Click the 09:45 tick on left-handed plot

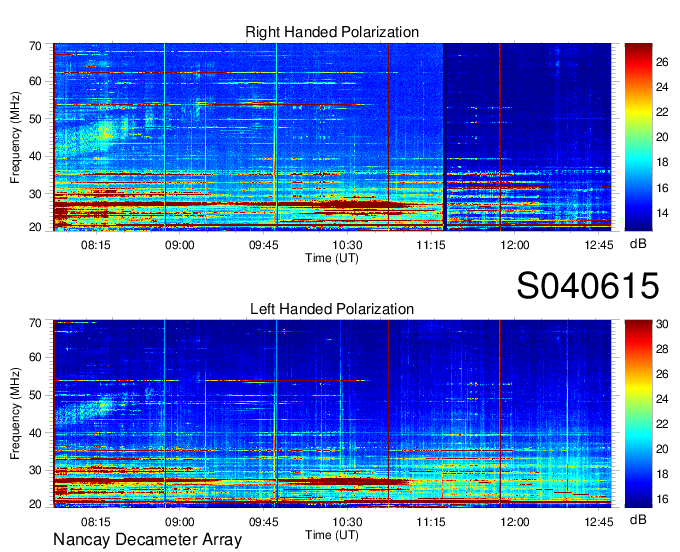point(263,522)
